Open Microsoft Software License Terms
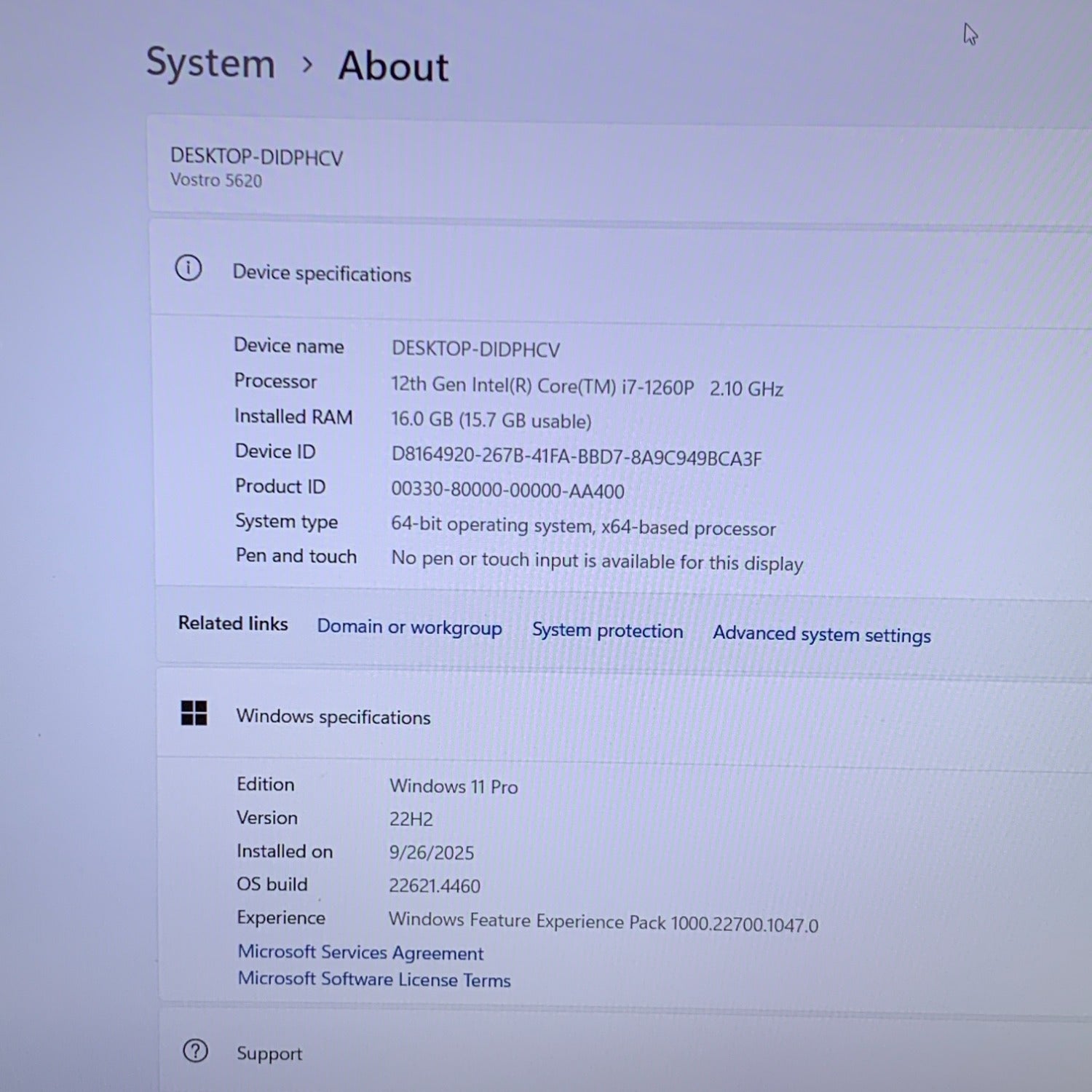The height and width of the screenshot is (1092, 1092). 374,980
